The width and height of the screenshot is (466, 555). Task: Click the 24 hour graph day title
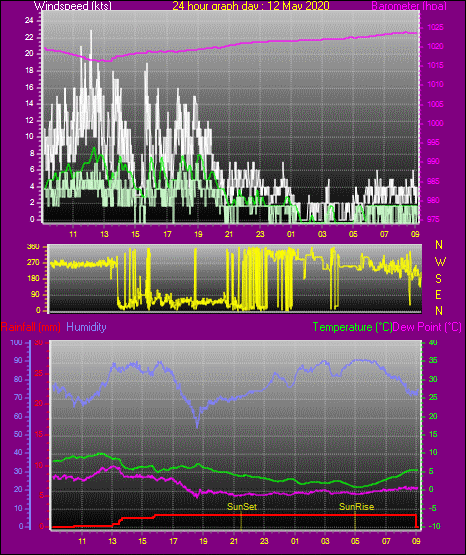(x=251, y=5)
